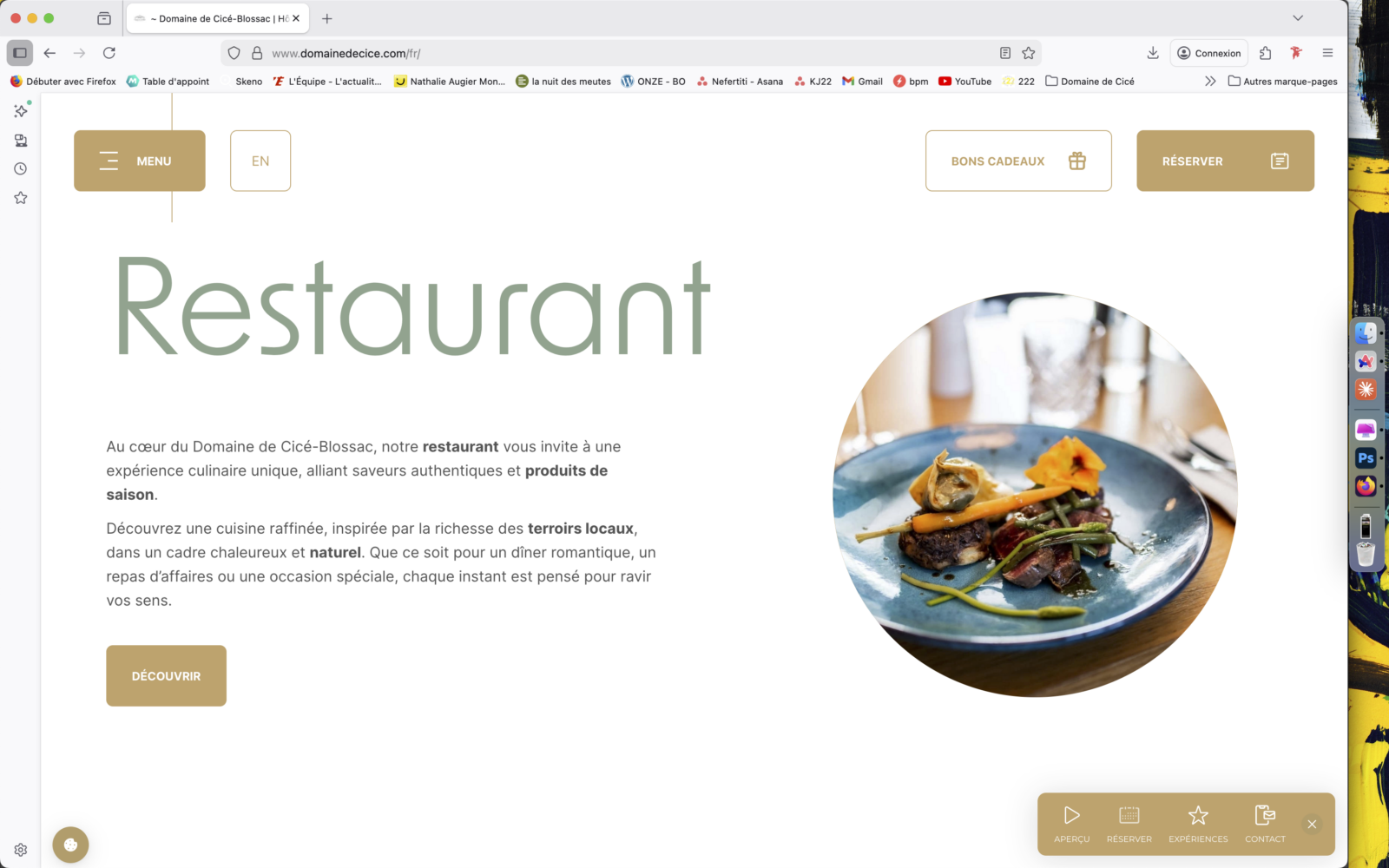This screenshot has width=1389, height=868.
Task: Open the BONS CADEAUX gift page
Action: pos(1018,161)
